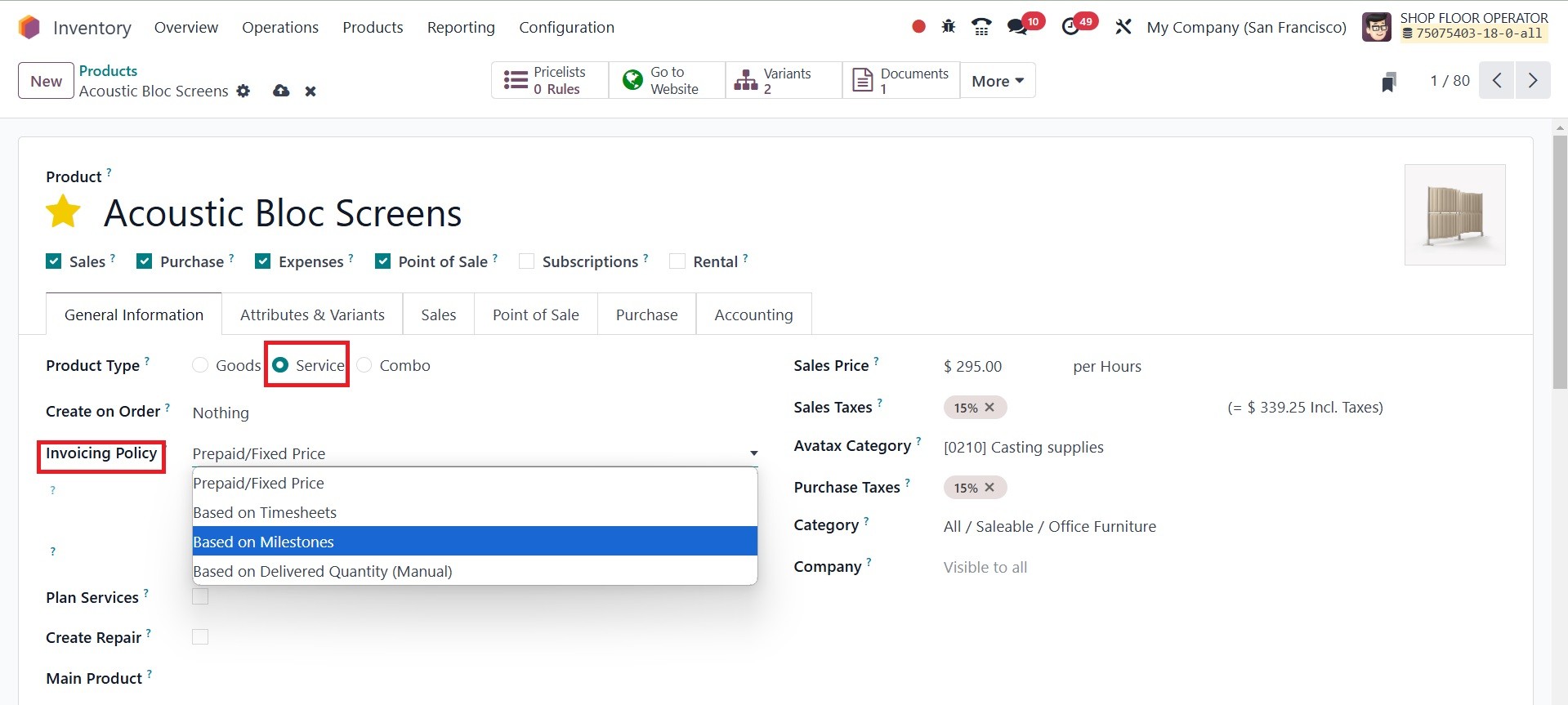Click the bookmark icon near the record counter
The image size is (1568, 705).
[x=1388, y=82]
